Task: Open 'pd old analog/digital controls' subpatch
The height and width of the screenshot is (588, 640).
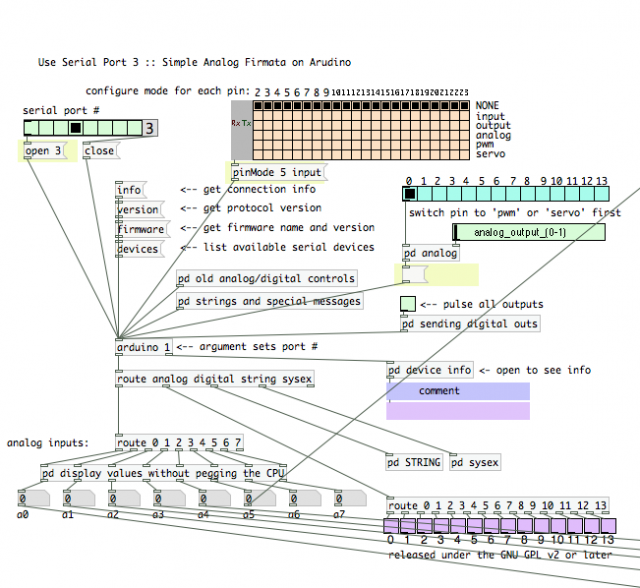Action: tap(267, 278)
